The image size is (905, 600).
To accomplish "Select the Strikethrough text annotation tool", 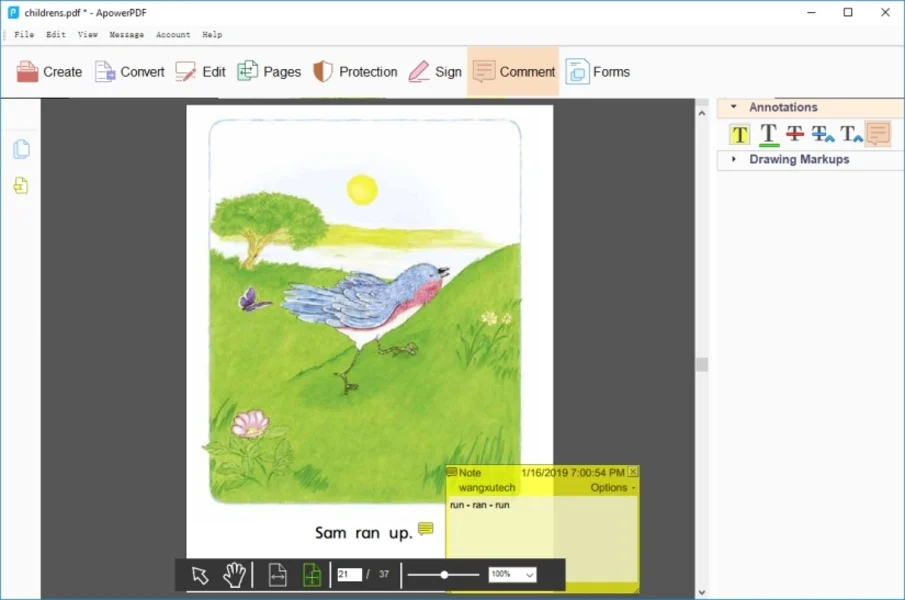I will (x=795, y=134).
